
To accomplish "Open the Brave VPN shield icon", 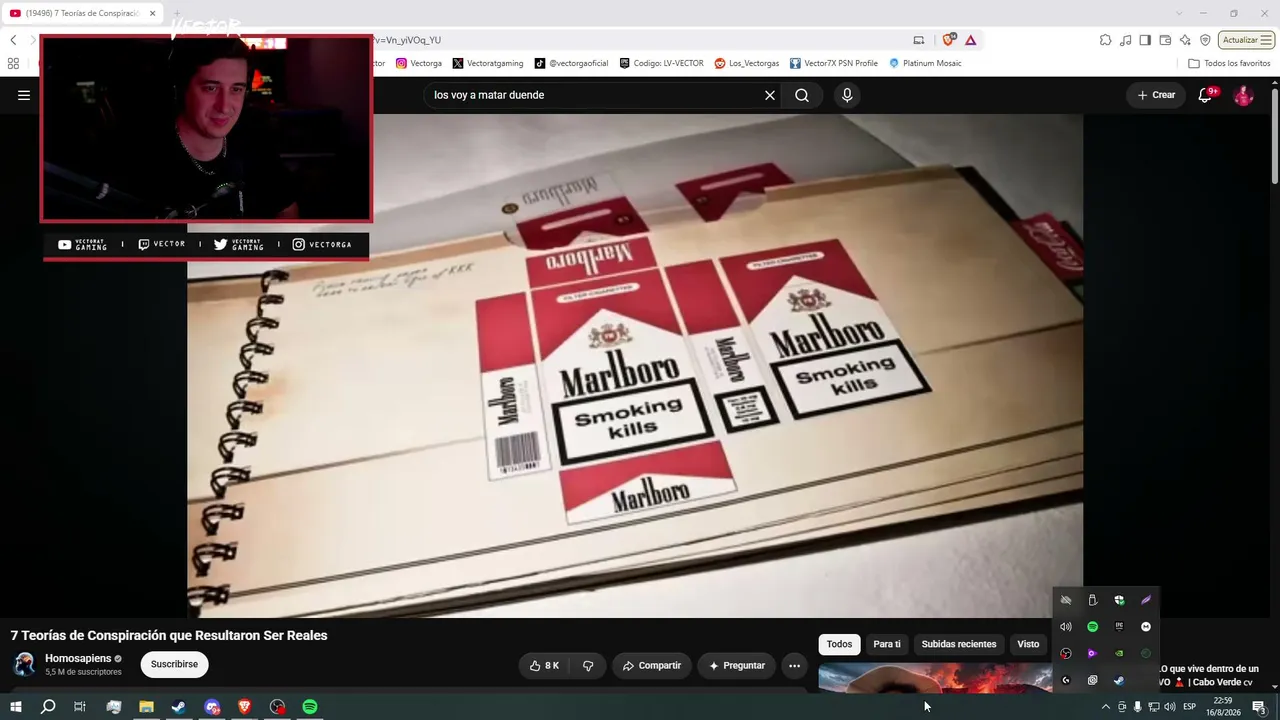I will pos(1205,40).
